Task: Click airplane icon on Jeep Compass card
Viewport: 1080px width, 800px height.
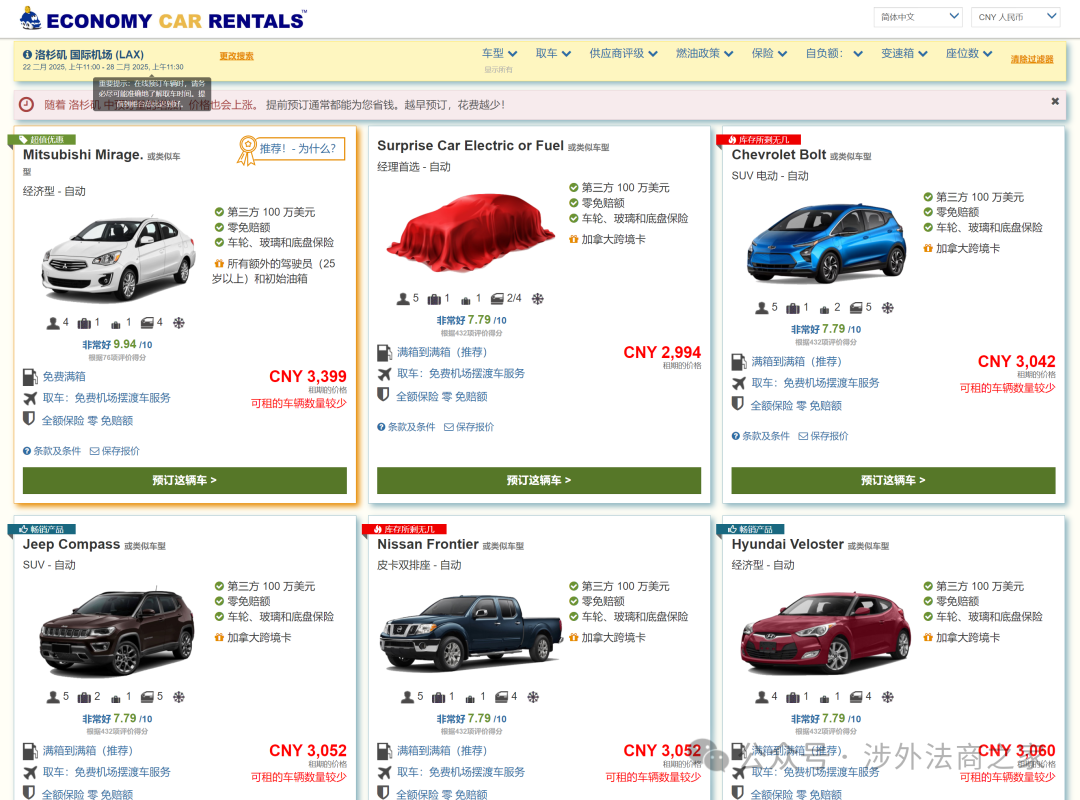Action: [30, 772]
